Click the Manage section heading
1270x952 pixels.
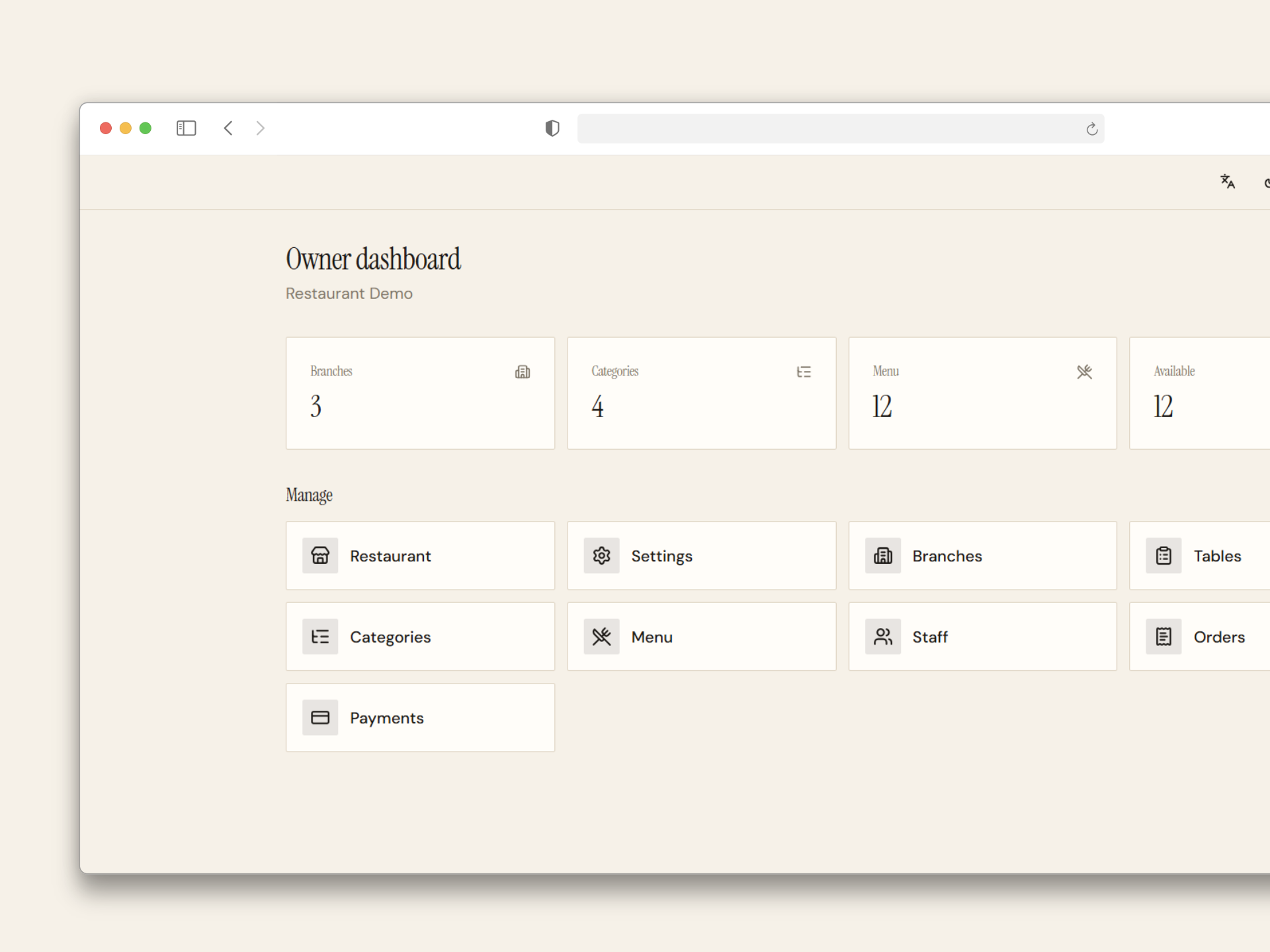click(309, 495)
